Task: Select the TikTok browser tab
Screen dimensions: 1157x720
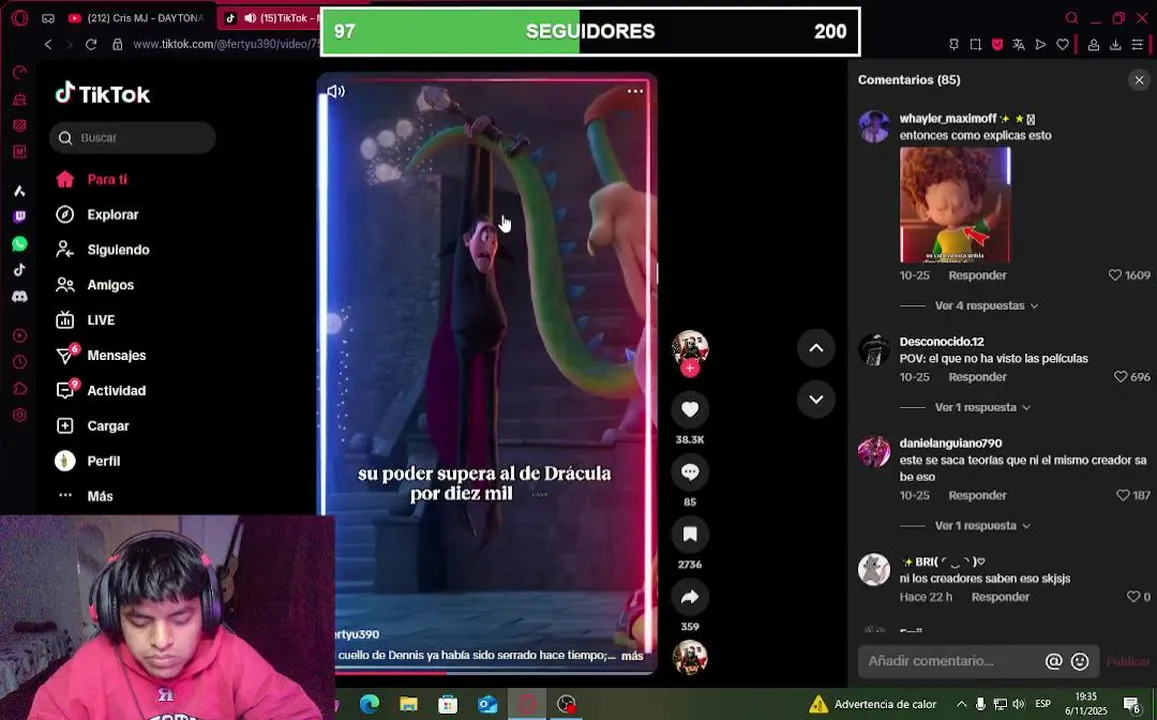Action: tap(270, 18)
